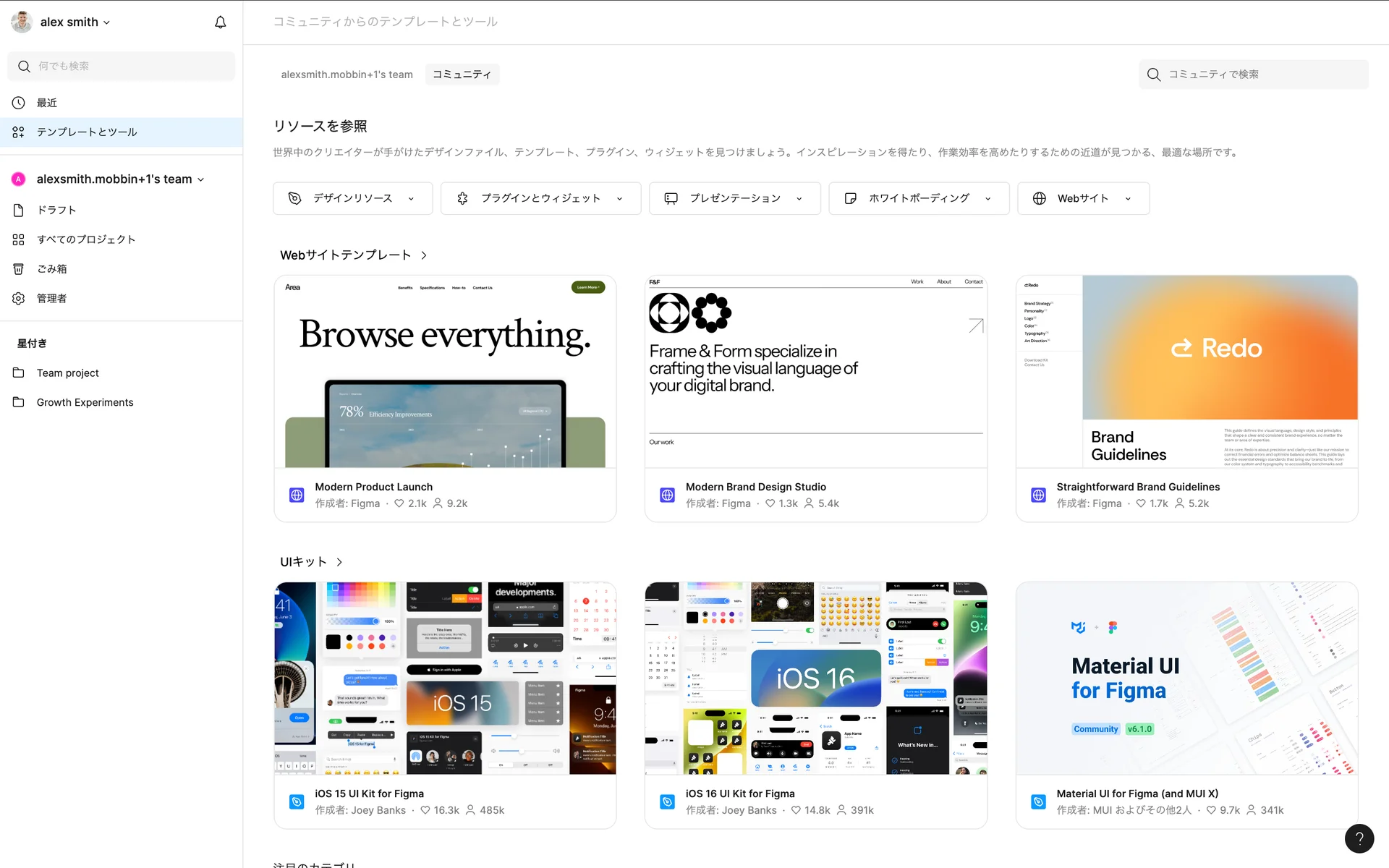Open the Material UI for Figma thumbnail
The height and width of the screenshot is (868, 1389).
[1186, 678]
